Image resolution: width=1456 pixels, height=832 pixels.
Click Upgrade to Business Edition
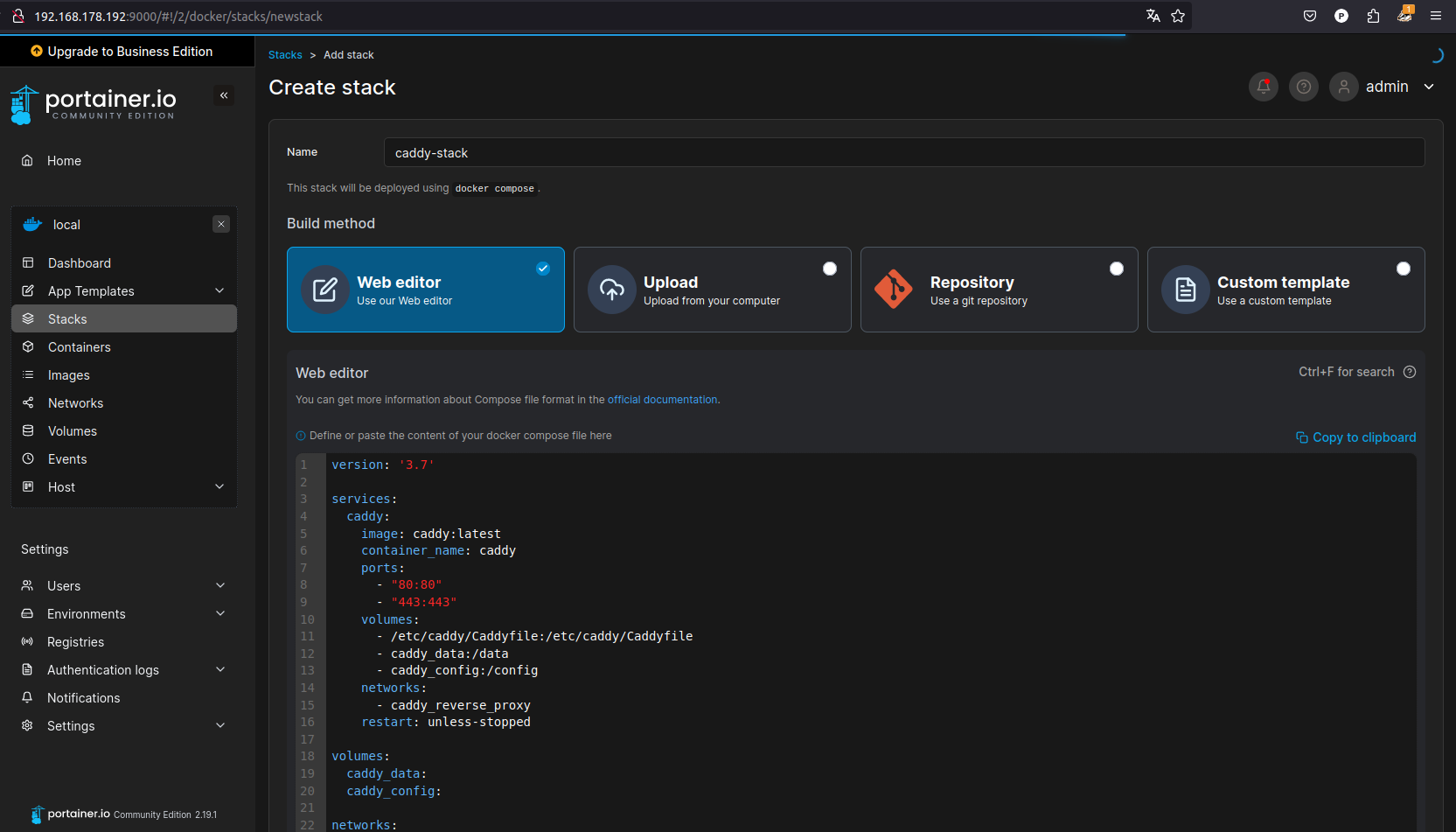click(x=122, y=52)
